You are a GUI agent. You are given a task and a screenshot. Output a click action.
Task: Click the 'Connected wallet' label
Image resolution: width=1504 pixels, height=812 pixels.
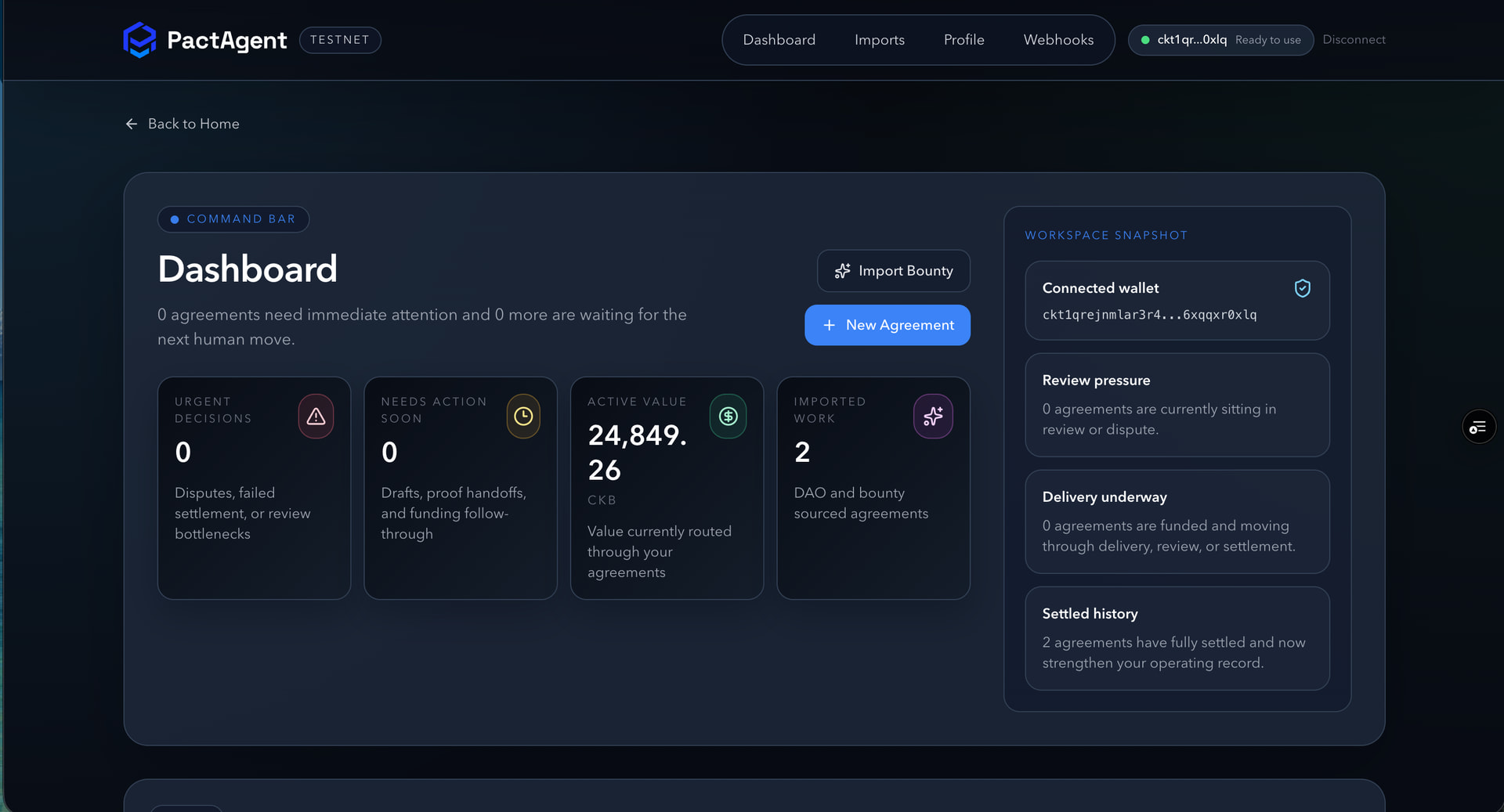[1101, 288]
